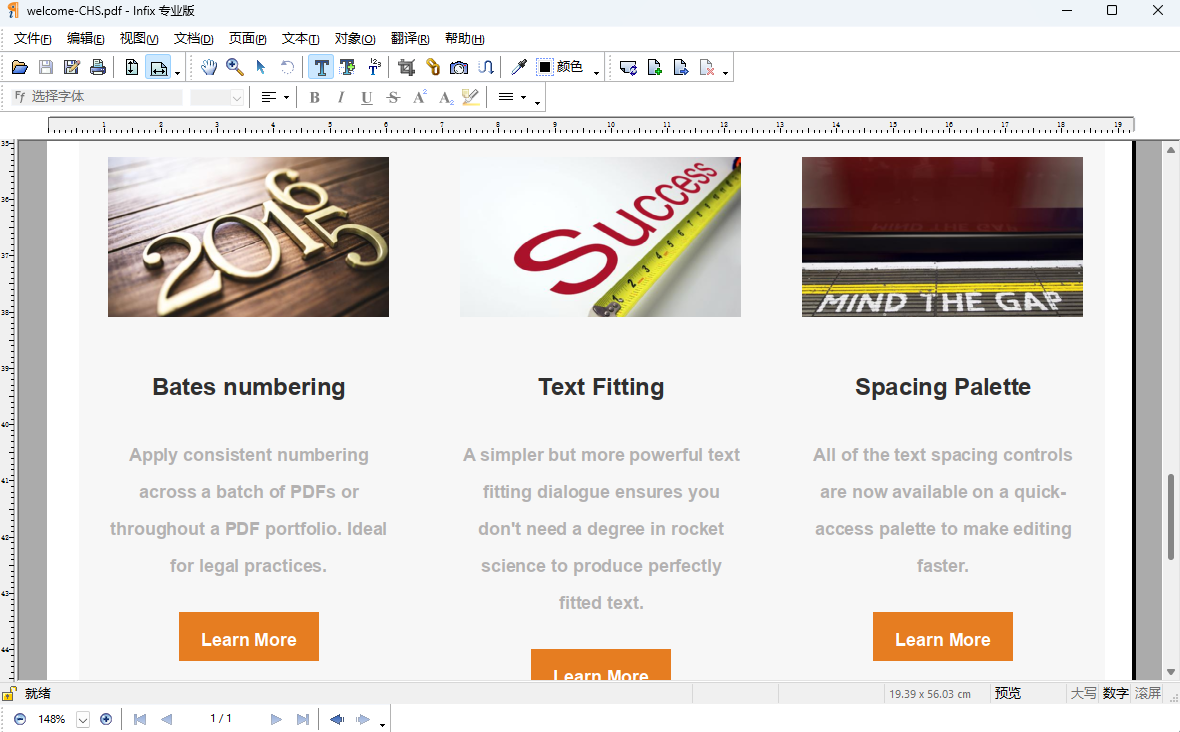1180x732 pixels.
Task: Toggle italic text formatting
Action: point(341,97)
